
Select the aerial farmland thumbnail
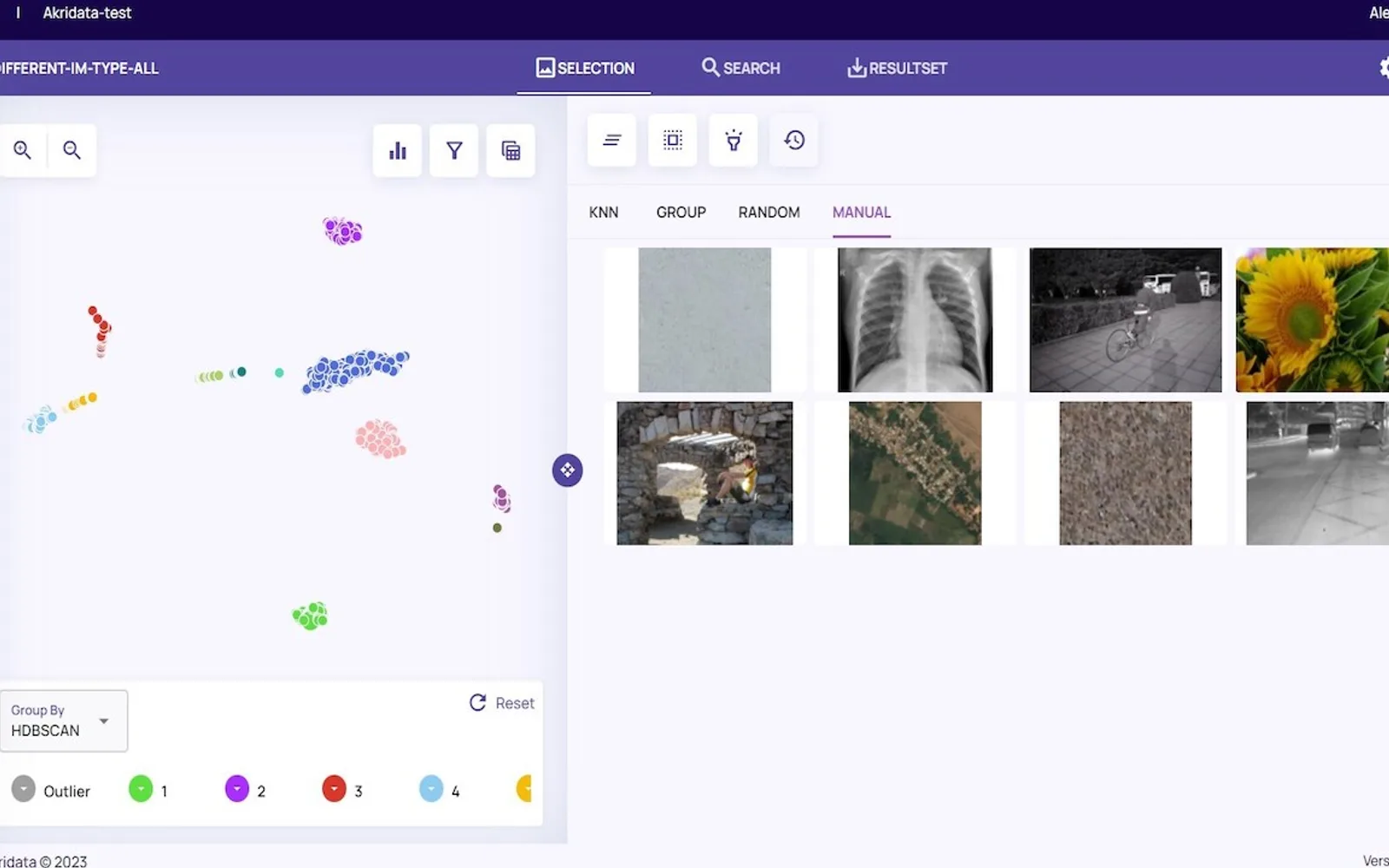click(x=915, y=473)
